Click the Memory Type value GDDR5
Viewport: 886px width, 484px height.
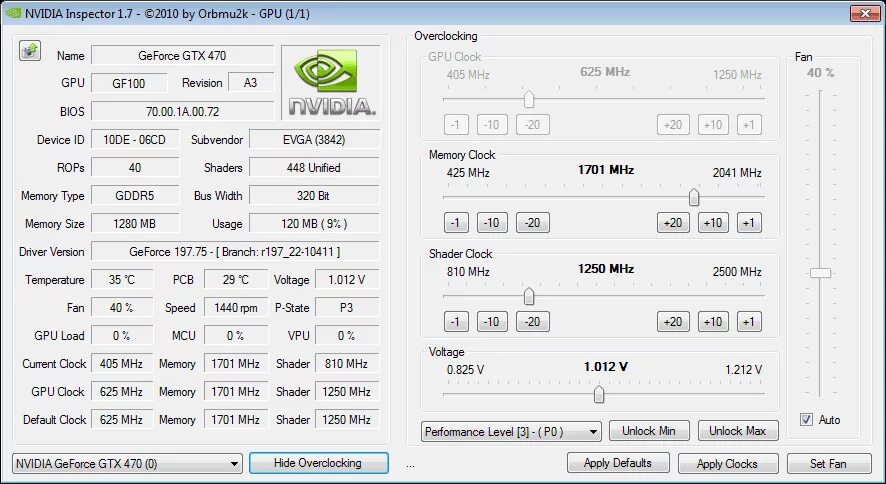tap(135, 195)
